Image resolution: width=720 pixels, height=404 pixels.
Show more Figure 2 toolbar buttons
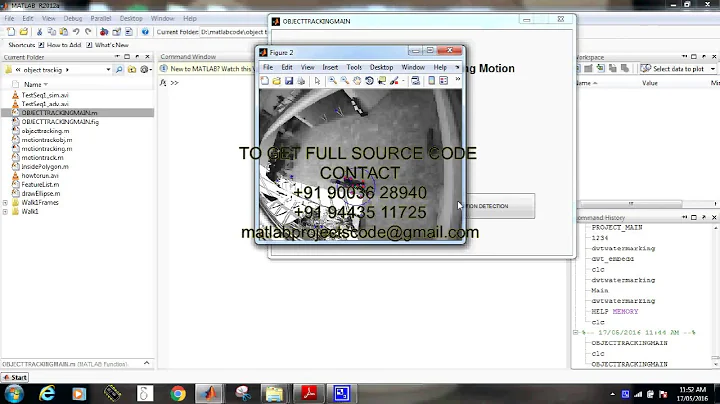point(458,79)
